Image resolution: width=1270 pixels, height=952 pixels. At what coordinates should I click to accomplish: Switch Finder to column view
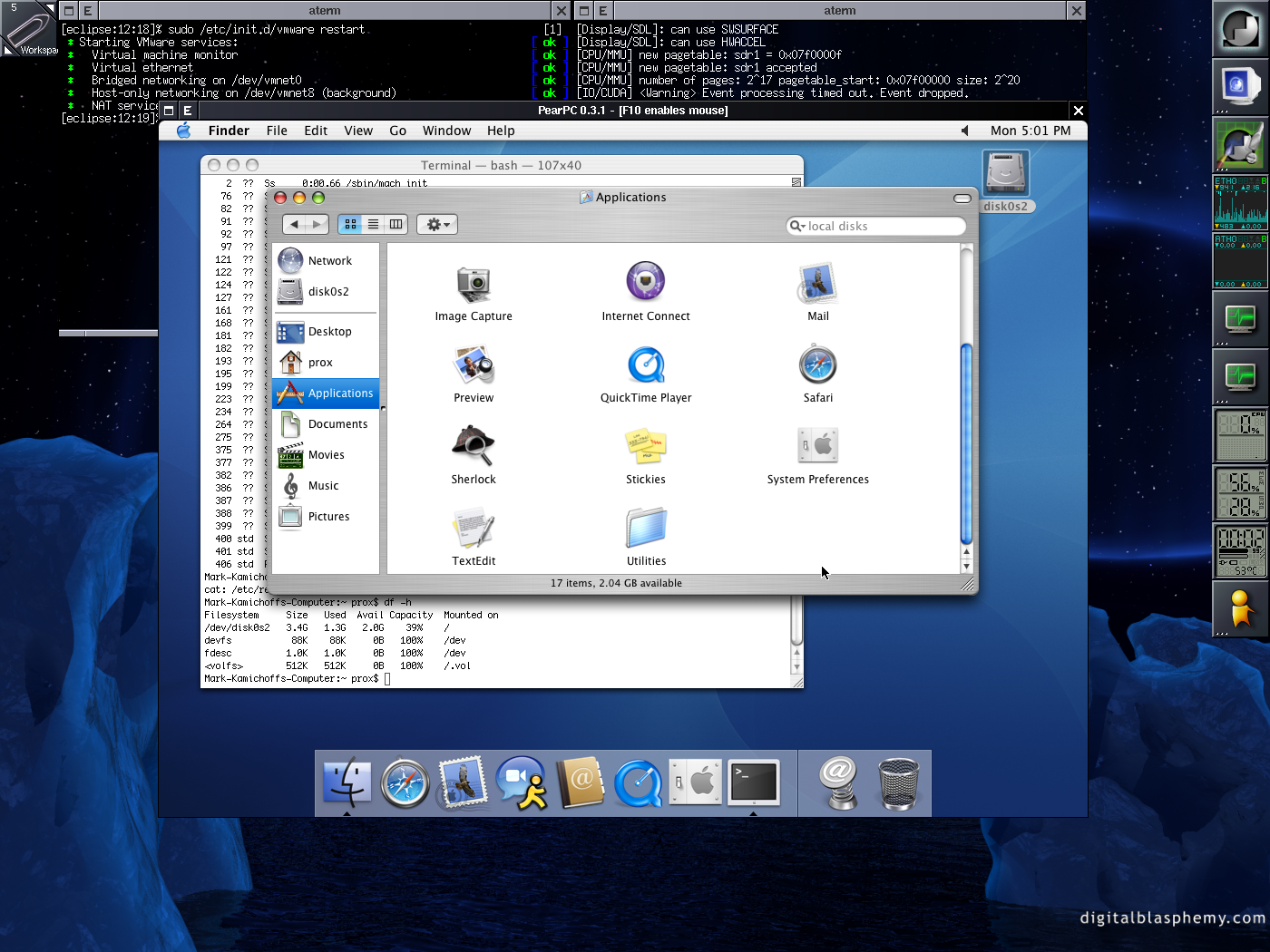pos(396,224)
